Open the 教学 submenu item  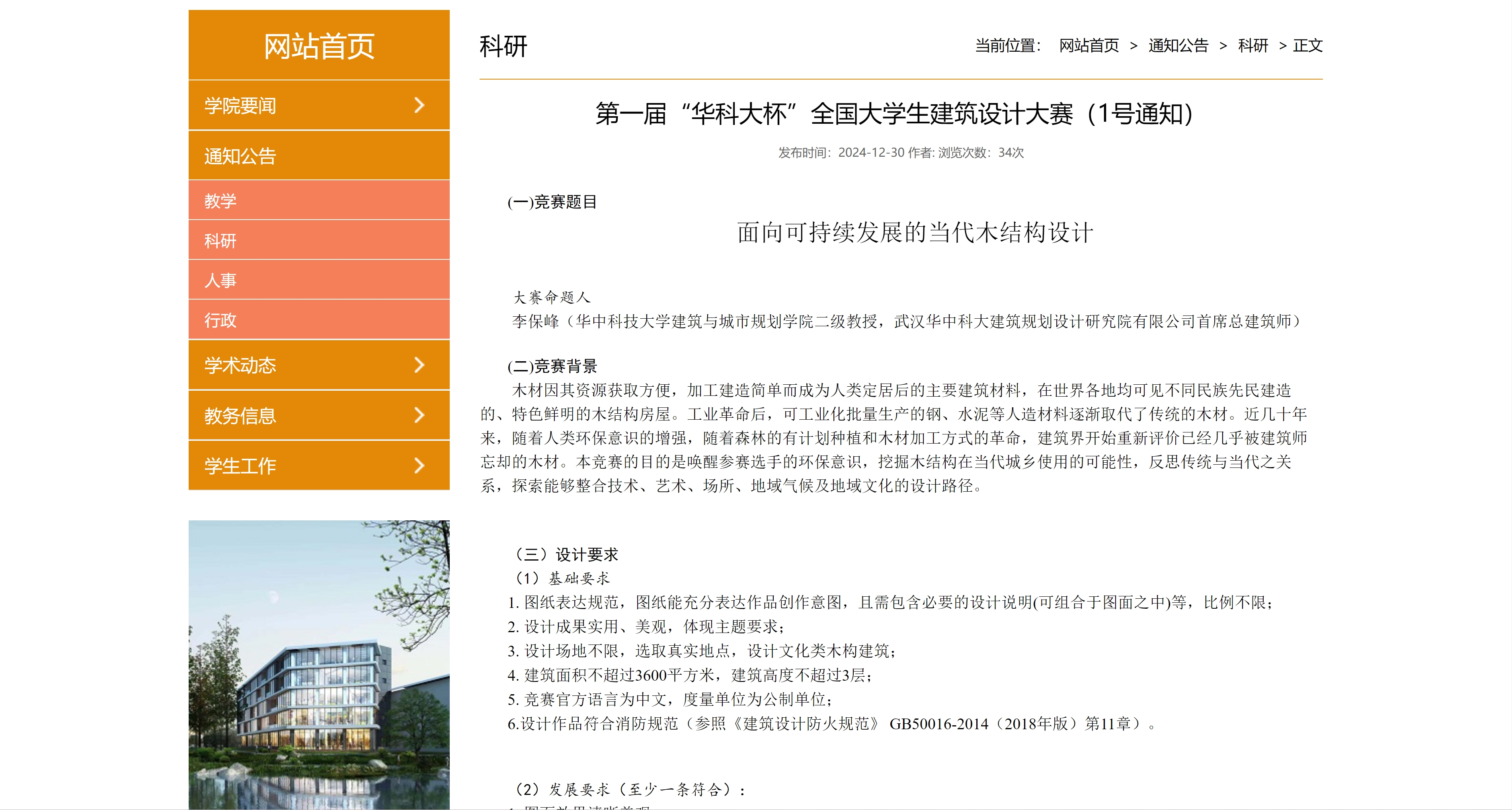[x=220, y=201]
